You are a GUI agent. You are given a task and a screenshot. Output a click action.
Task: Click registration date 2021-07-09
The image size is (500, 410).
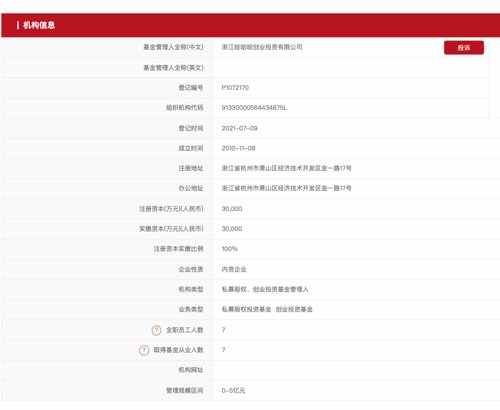tap(239, 128)
